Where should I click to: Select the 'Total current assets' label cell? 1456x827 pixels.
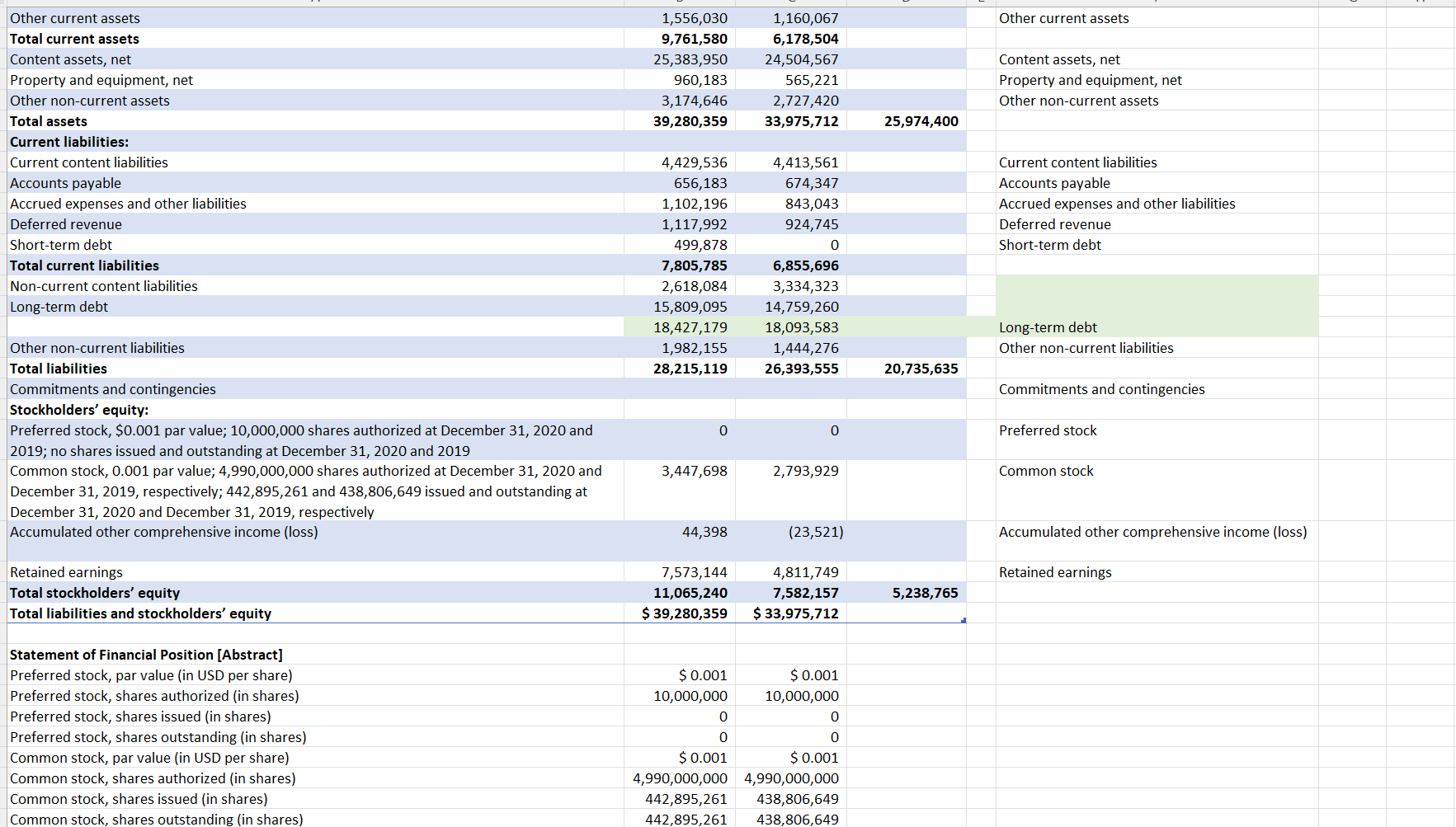coord(316,39)
